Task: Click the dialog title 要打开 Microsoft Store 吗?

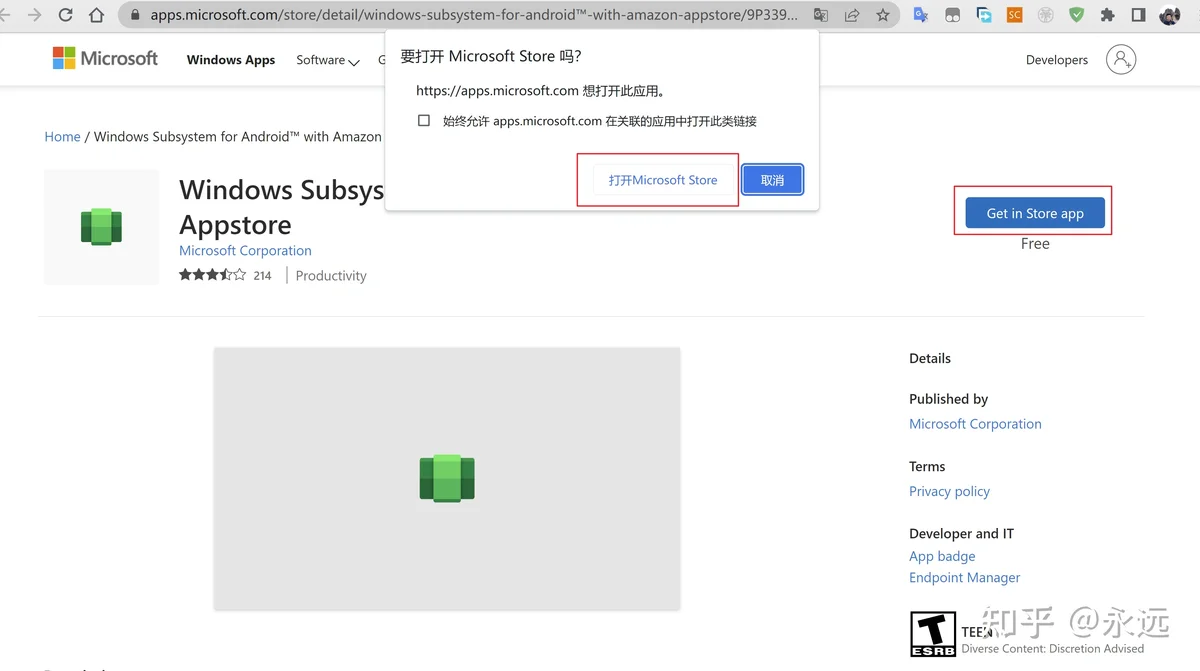Action: coord(491,56)
